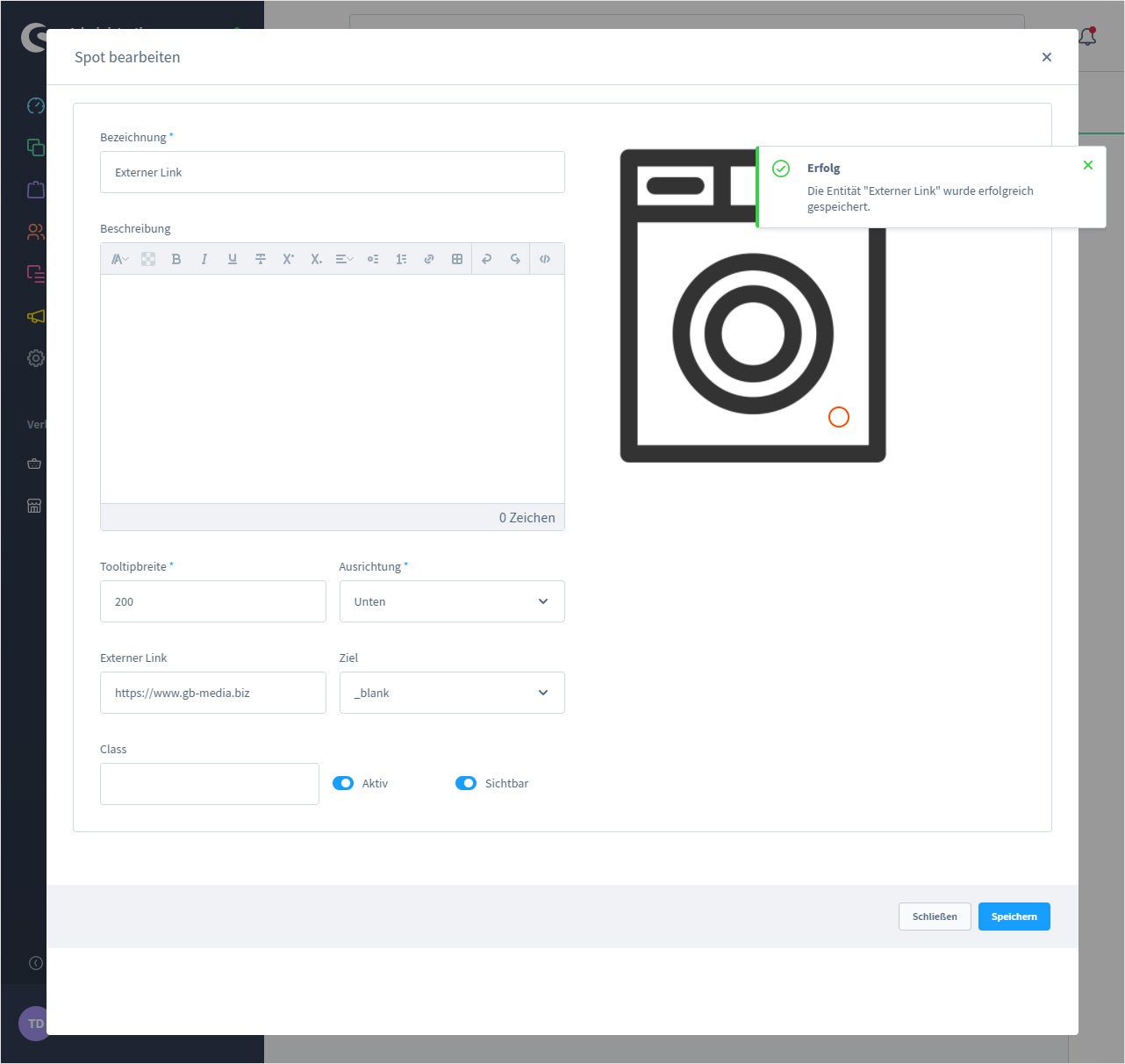Apply subscript formatting
Viewport: 1125px width, 1064px height.
(316, 259)
